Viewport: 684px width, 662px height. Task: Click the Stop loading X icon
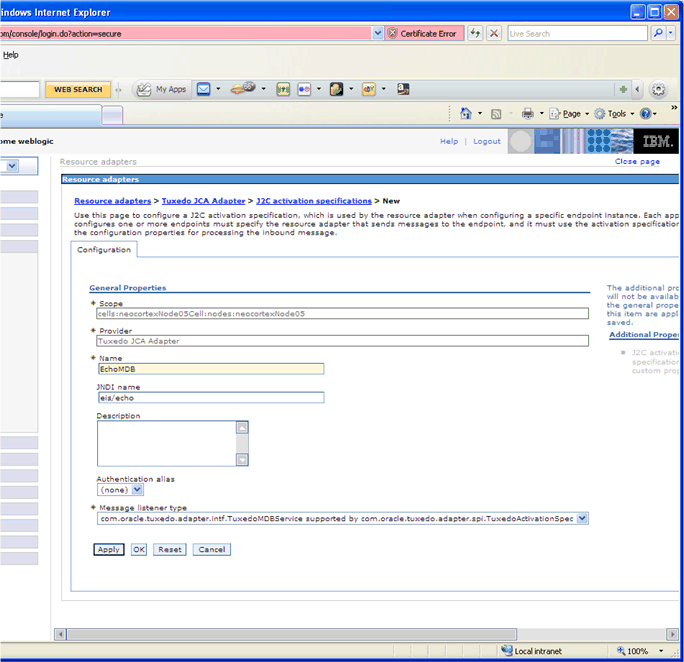494,33
